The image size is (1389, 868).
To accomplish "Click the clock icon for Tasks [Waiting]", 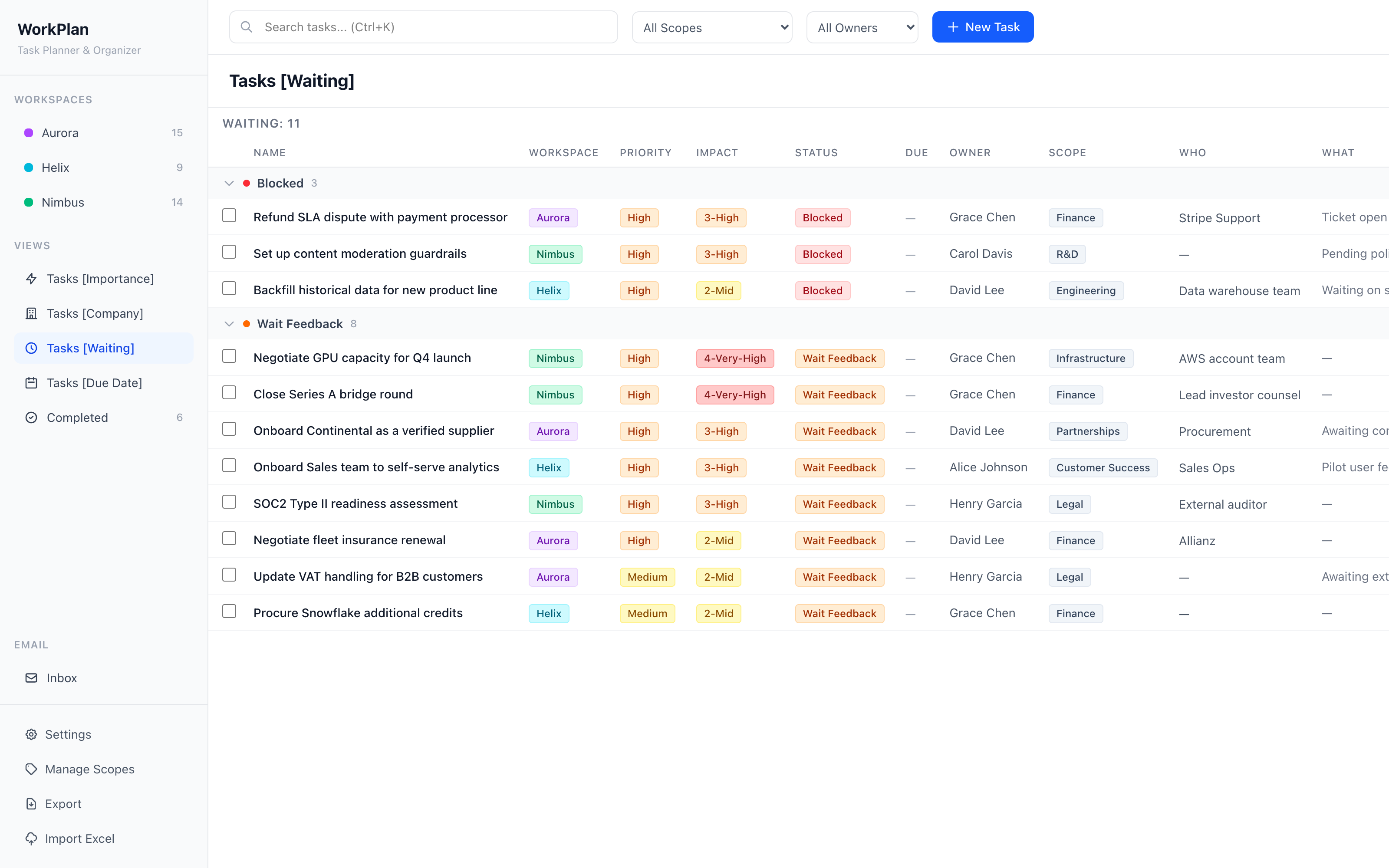I will coord(32,349).
